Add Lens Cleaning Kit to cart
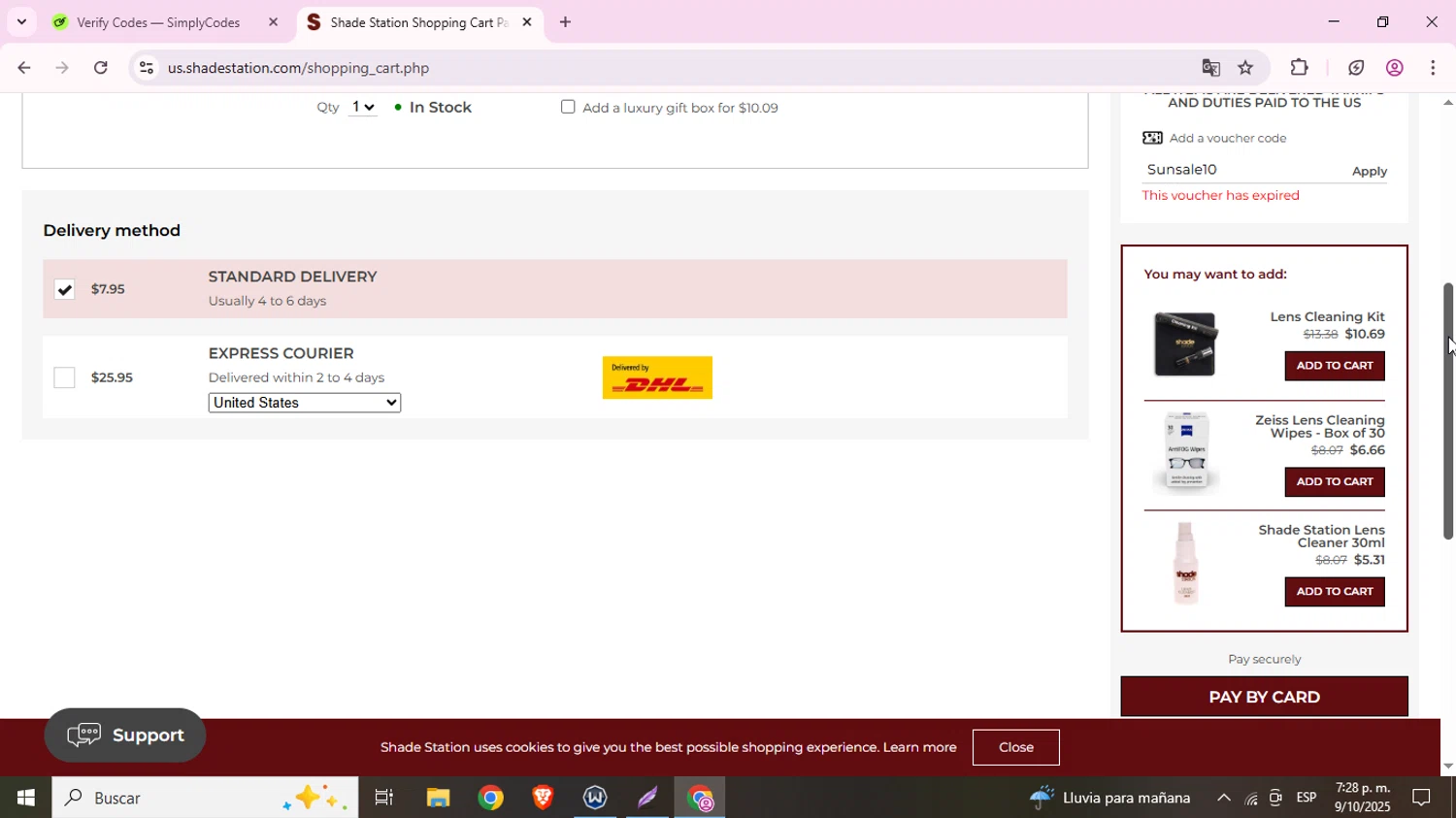 (x=1335, y=366)
